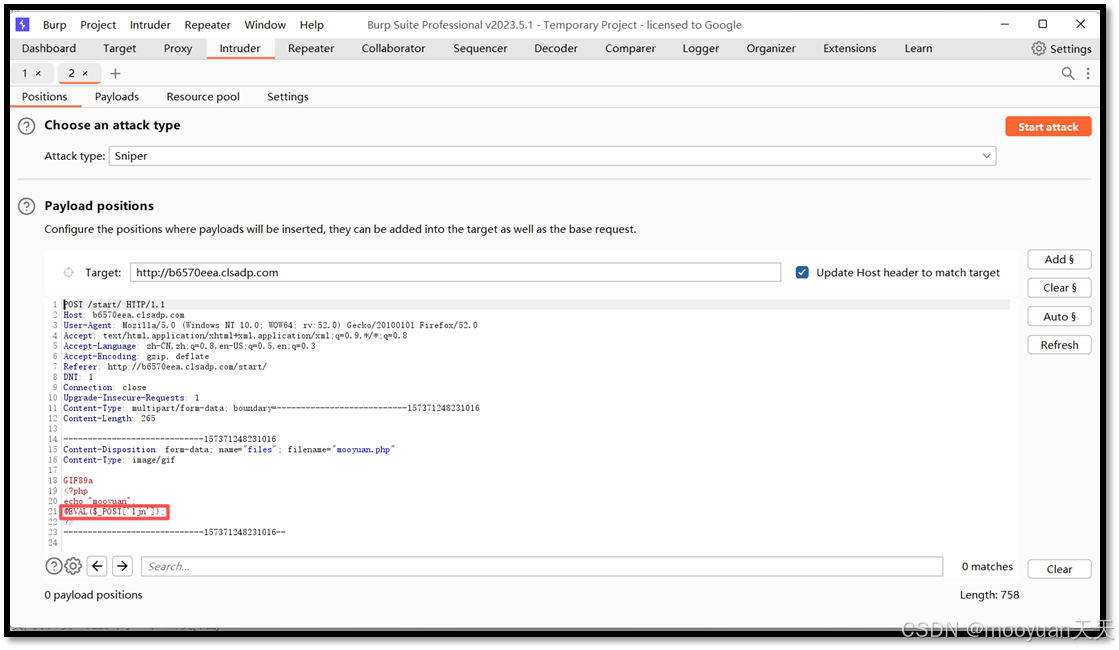Select the main Intruder tab
This screenshot has width=1119, height=650.
[240, 49]
